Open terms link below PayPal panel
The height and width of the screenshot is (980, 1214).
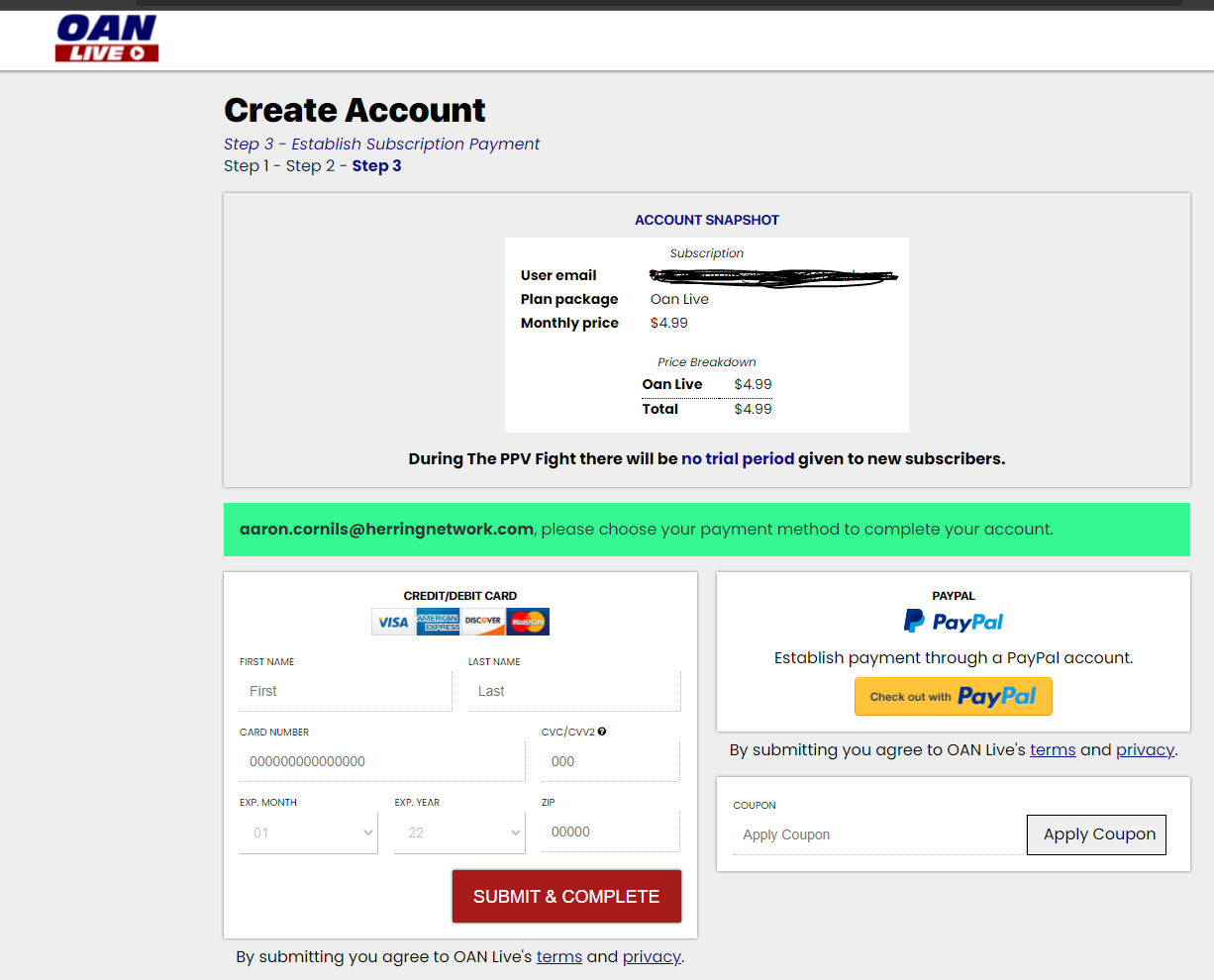pos(1053,749)
